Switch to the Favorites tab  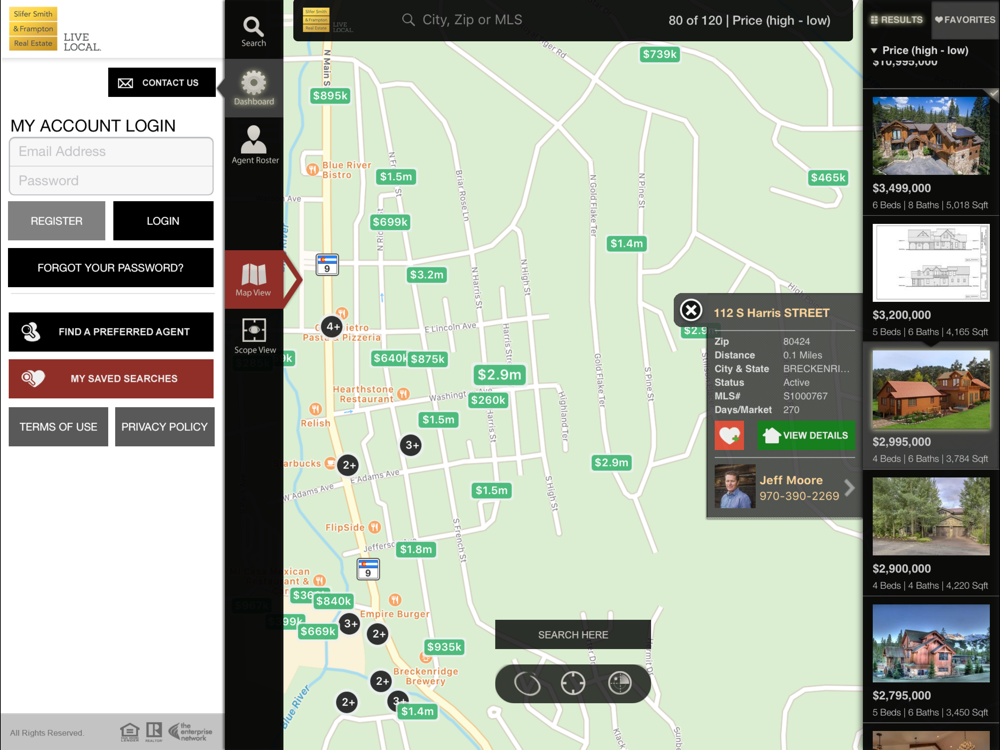(x=965, y=20)
